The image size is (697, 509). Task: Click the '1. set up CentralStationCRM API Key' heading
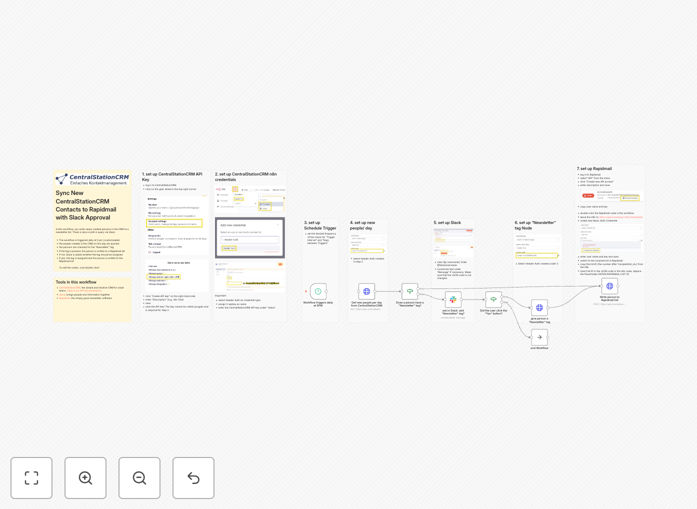[x=172, y=176]
